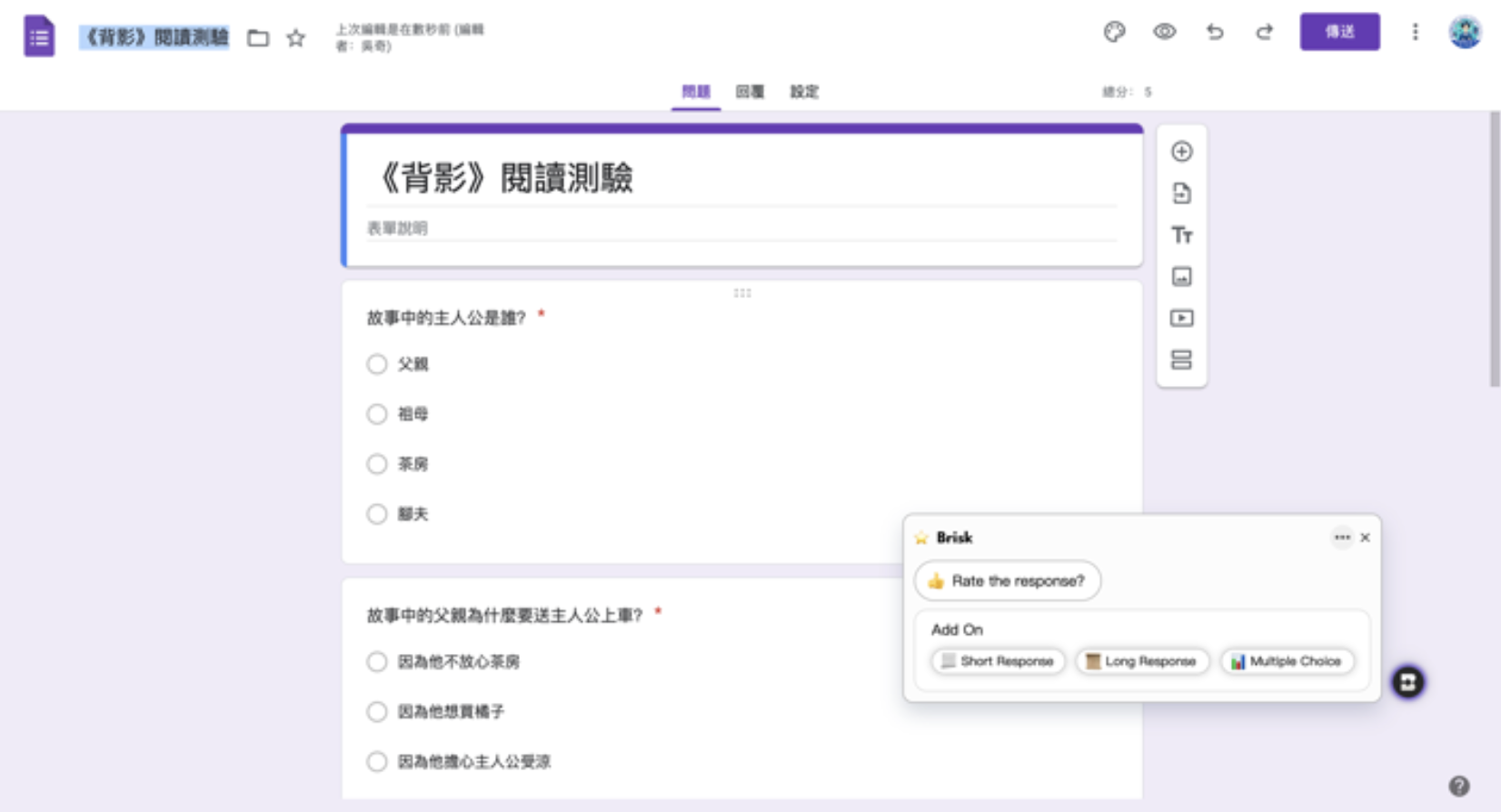Select the 腳夫 radio option
1501x812 pixels.
(376, 514)
